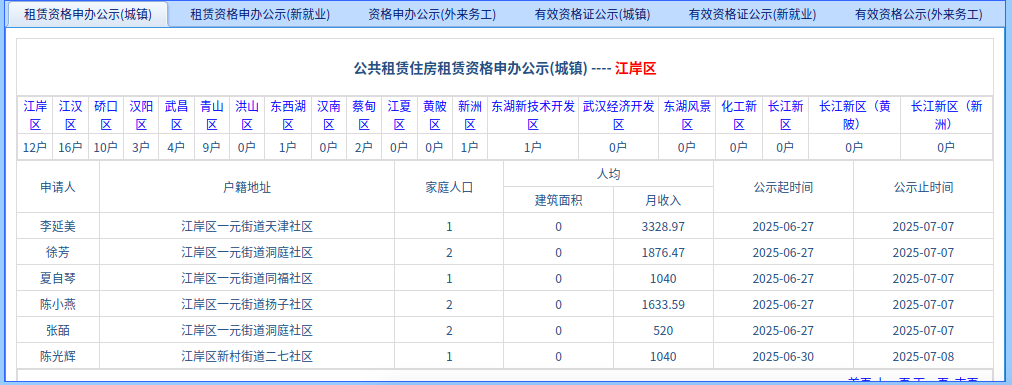Select applicant name 张皕
The width and height of the screenshot is (1012, 385).
(x=58, y=331)
